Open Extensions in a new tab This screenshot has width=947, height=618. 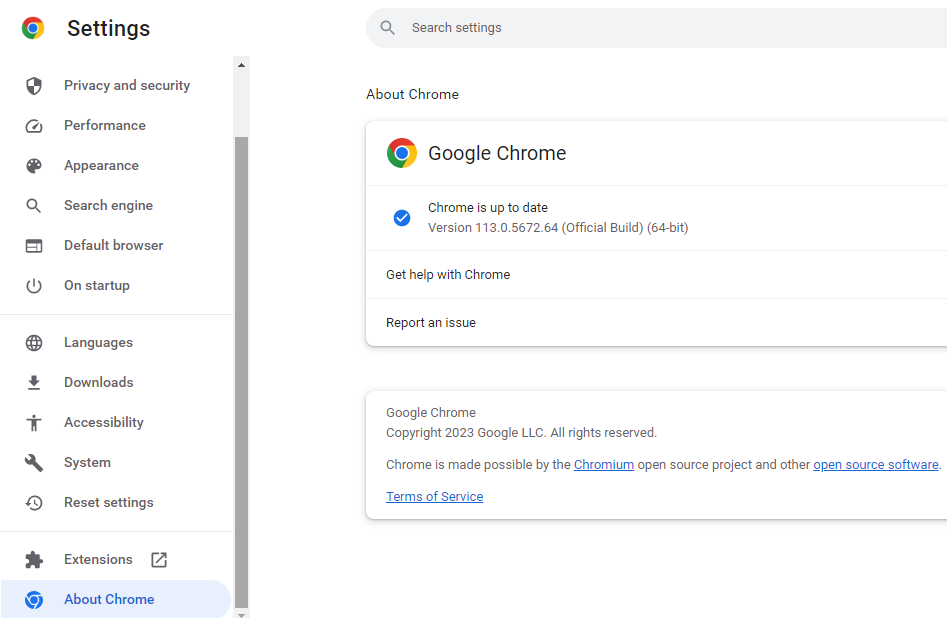[x=116, y=559]
